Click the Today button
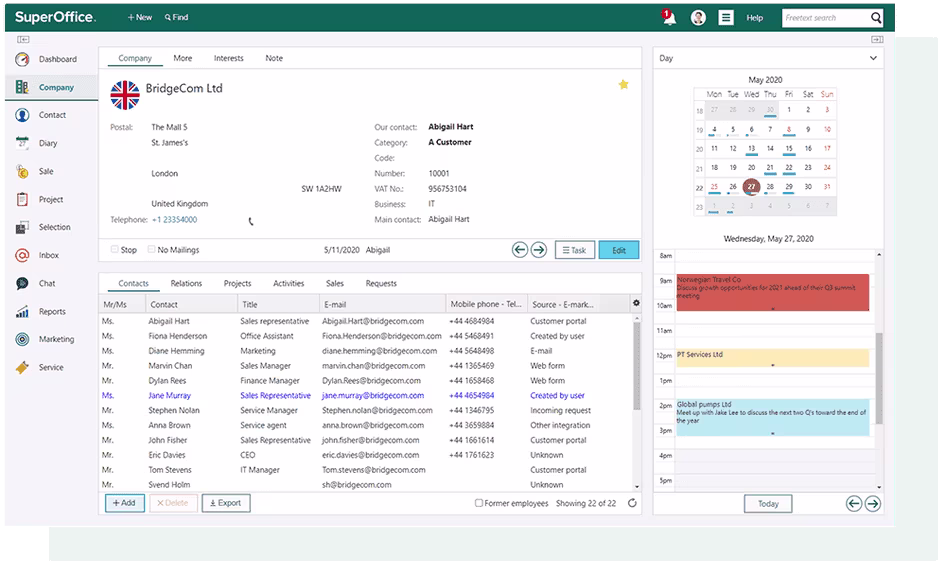The image size is (946, 570). pos(768,504)
